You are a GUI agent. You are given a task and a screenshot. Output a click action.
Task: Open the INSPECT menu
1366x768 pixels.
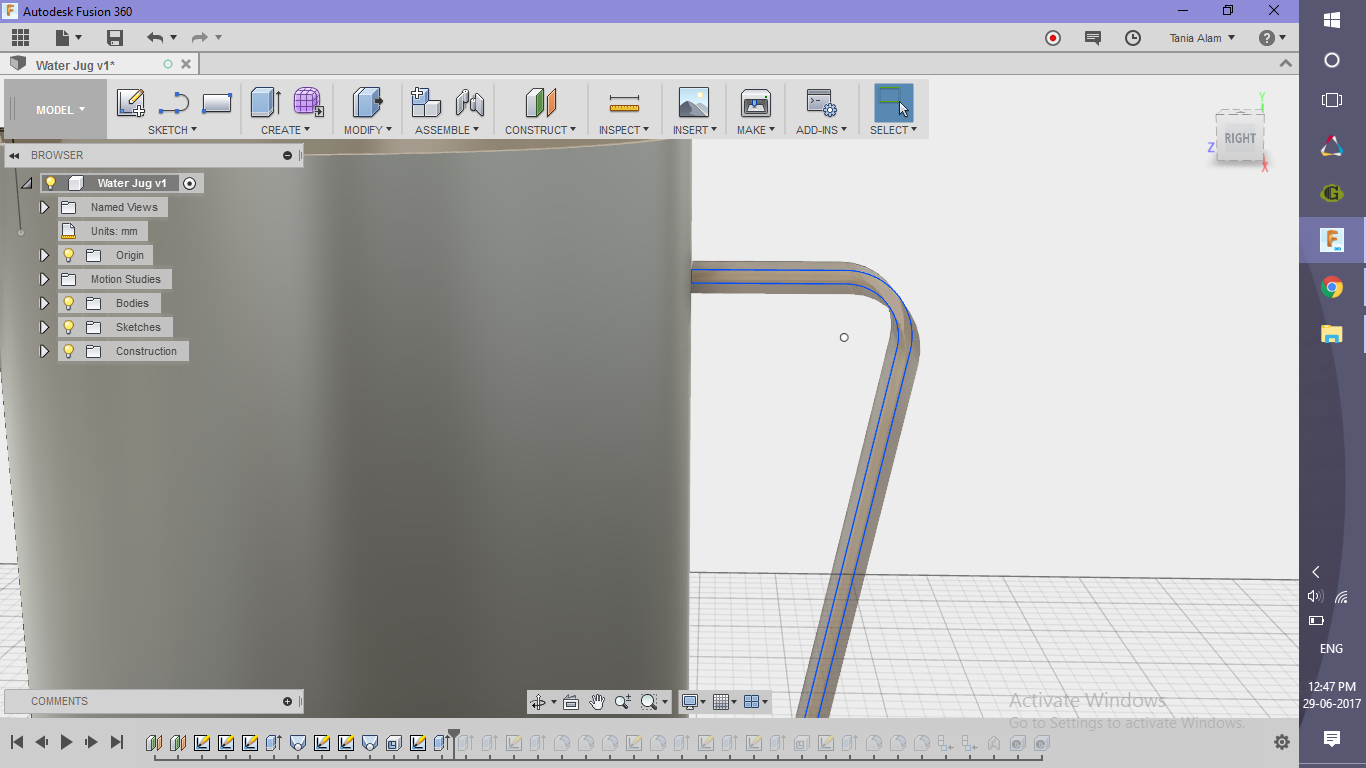coord(624,130)
